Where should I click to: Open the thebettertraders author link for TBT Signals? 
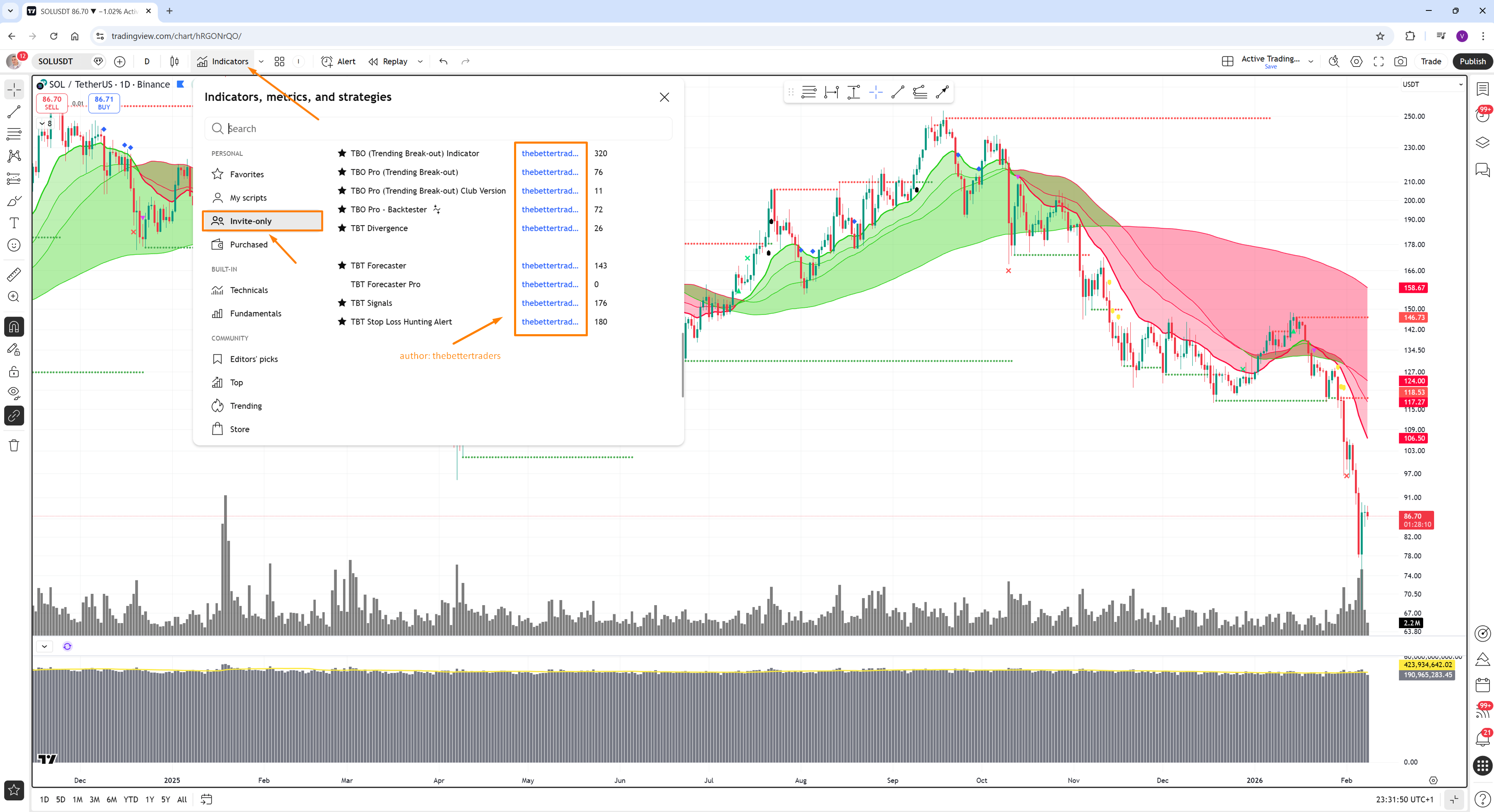(549, 302)
